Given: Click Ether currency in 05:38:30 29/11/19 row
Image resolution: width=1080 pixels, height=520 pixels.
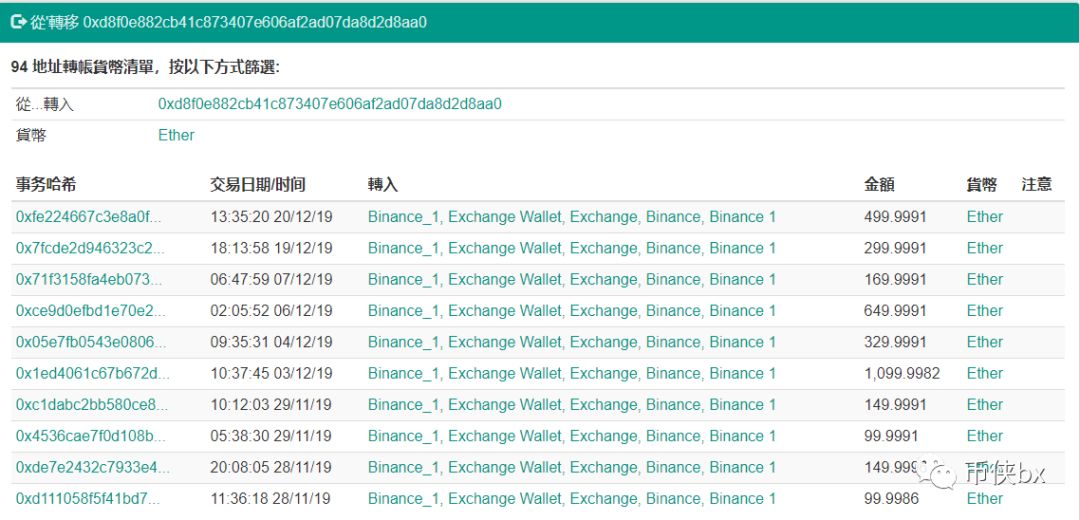Looking at the screenshot, I should [x=985, y=436].
